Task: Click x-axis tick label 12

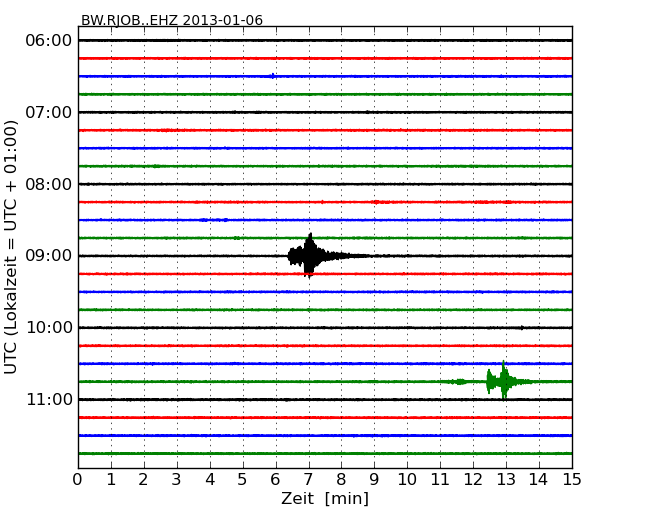Action: (x=473, y=480)
